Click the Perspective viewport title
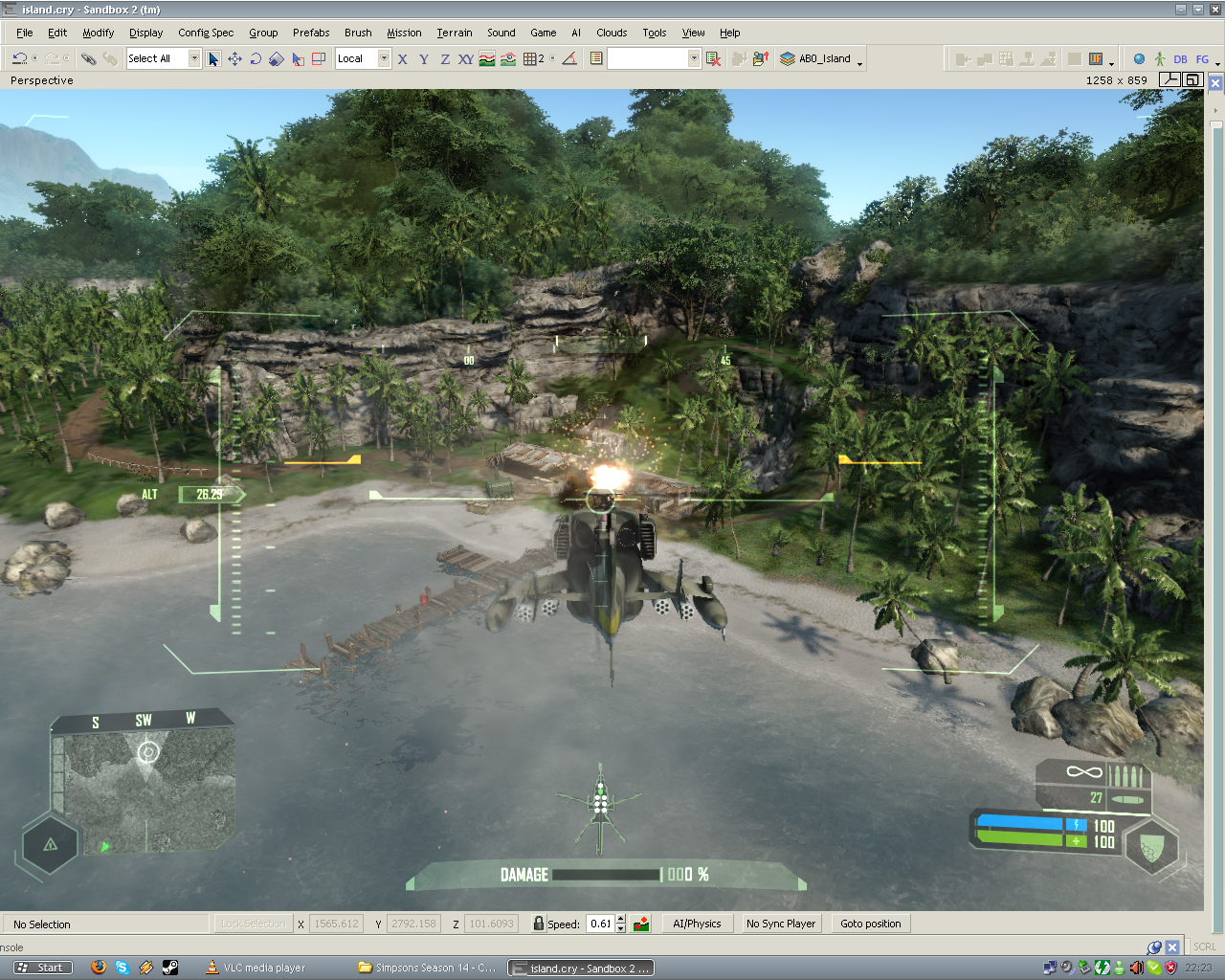 pos(42,80)
